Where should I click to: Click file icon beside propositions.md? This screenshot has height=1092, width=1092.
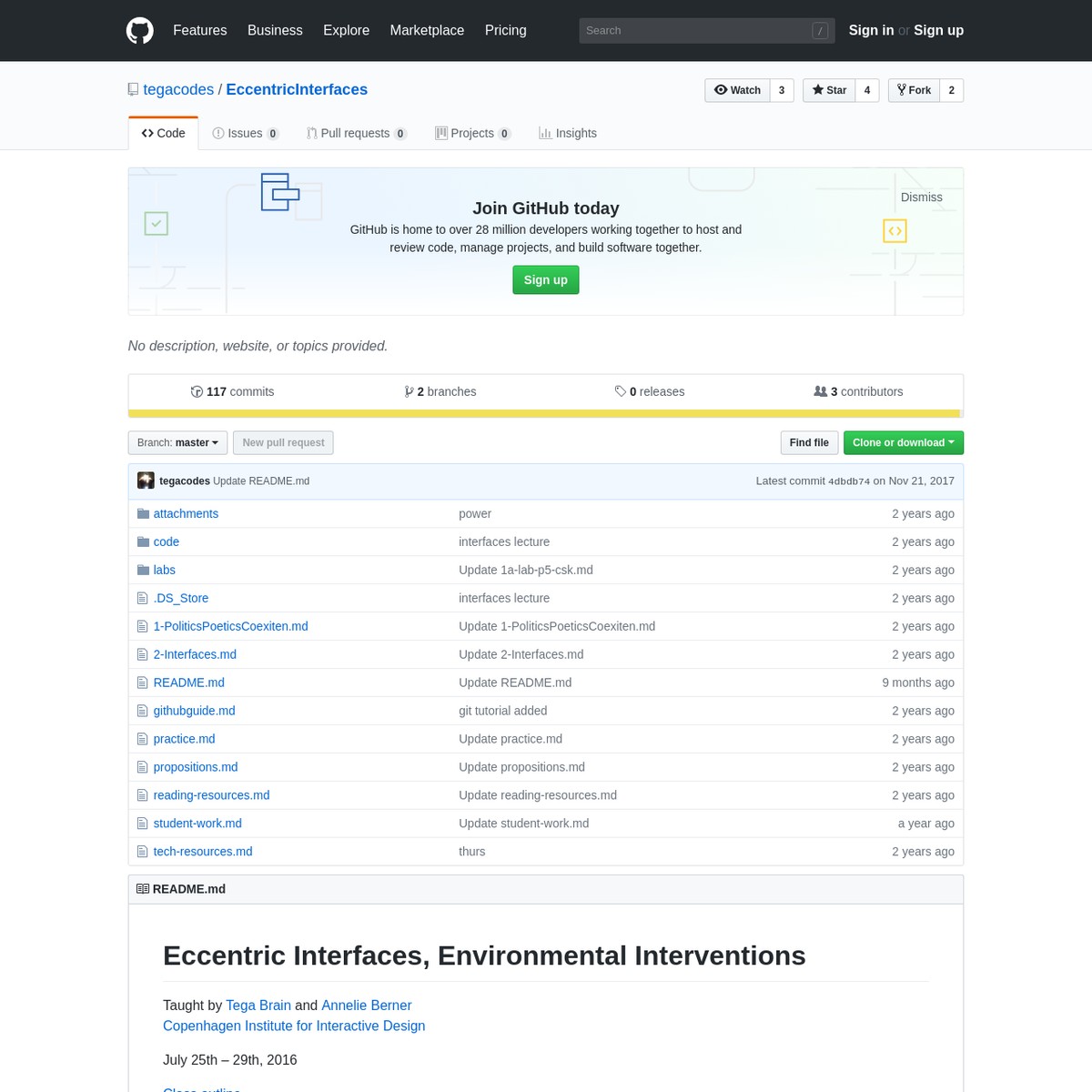142,767
